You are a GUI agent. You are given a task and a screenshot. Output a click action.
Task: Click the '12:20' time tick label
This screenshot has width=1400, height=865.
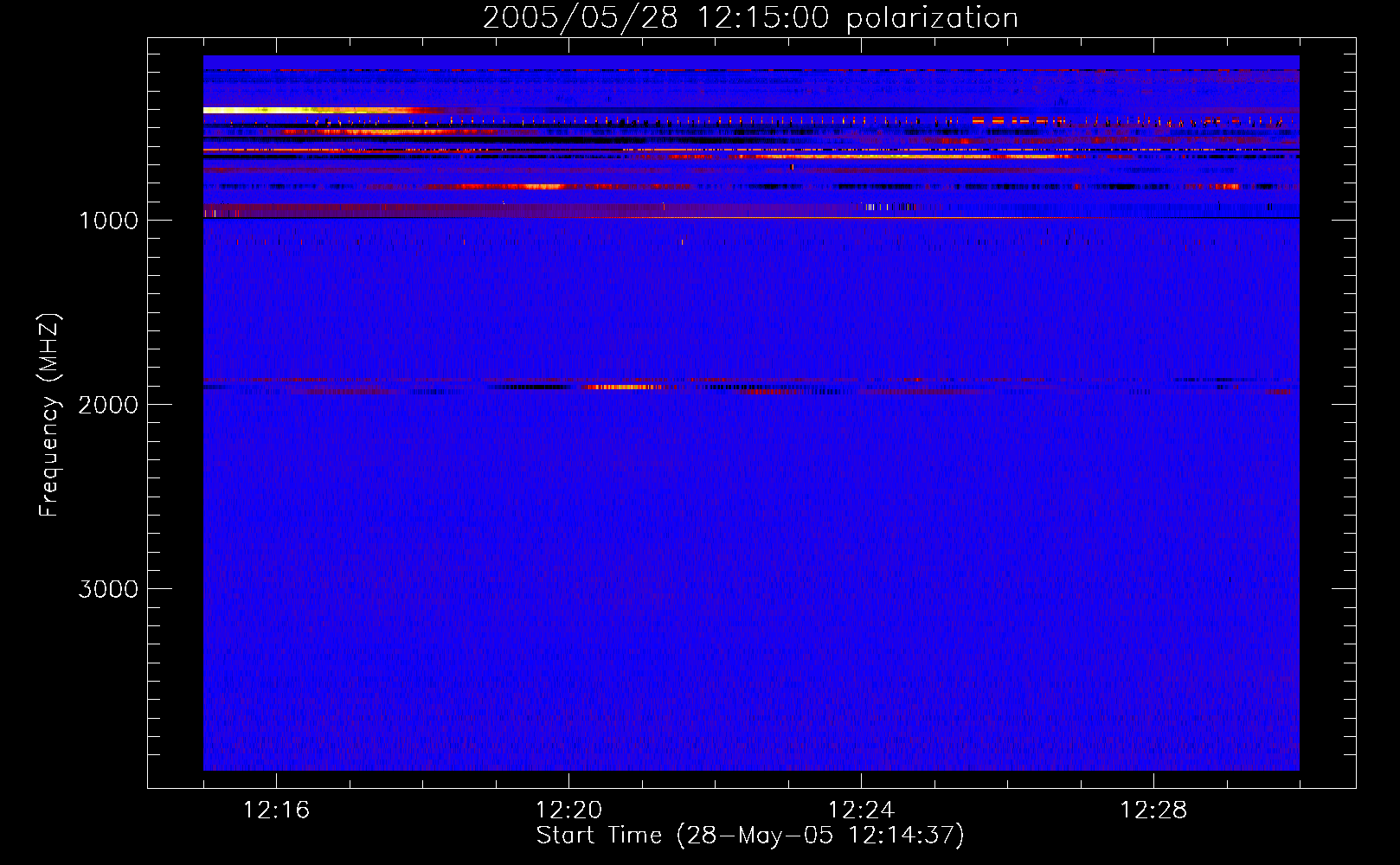568,811
